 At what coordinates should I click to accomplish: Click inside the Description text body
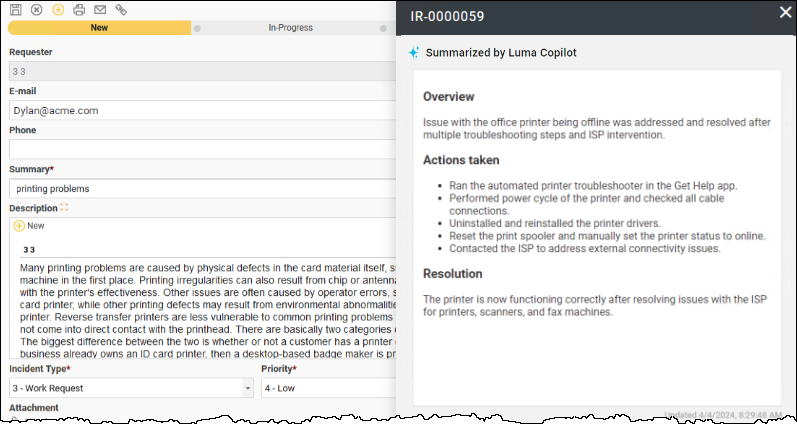point(200,300)
